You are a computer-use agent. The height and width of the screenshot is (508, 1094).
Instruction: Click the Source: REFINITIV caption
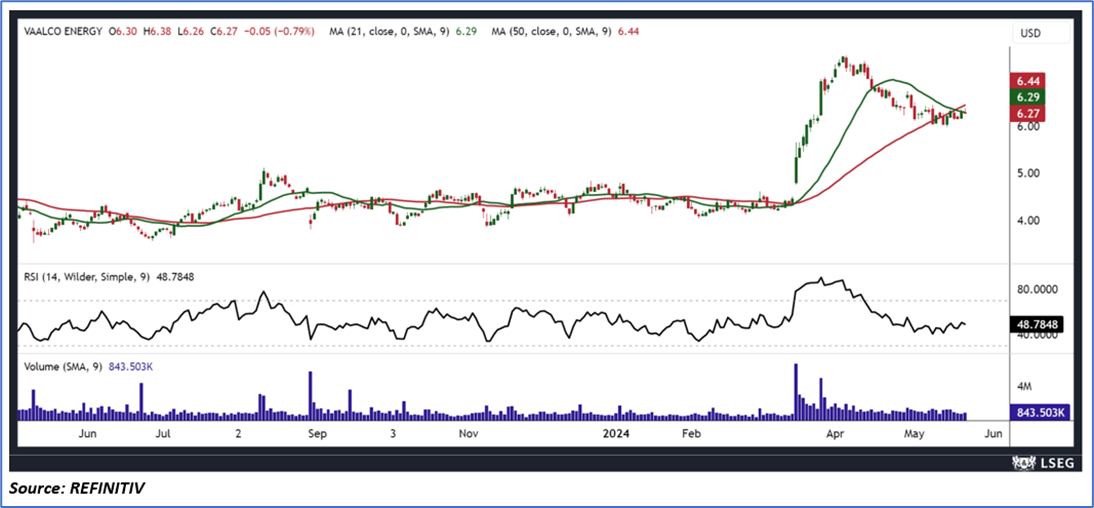tap(77, 490)
